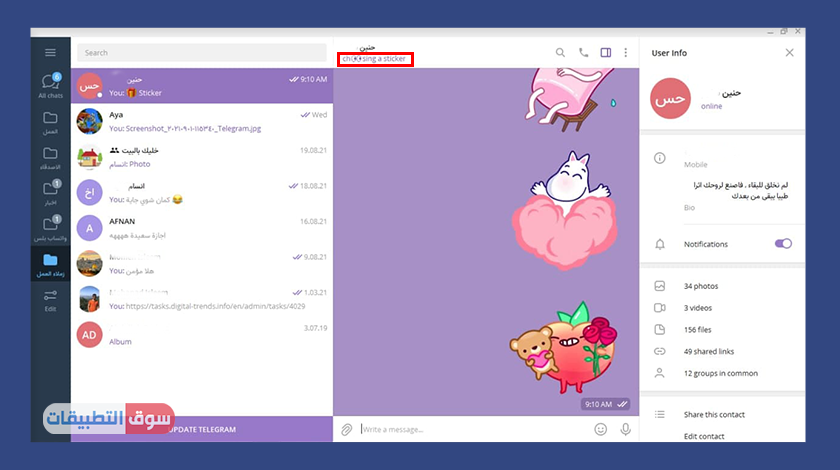Click the file icon beside 156 files
The height and width of the screenshot is (470, 840).
click(x=659, y=330)
